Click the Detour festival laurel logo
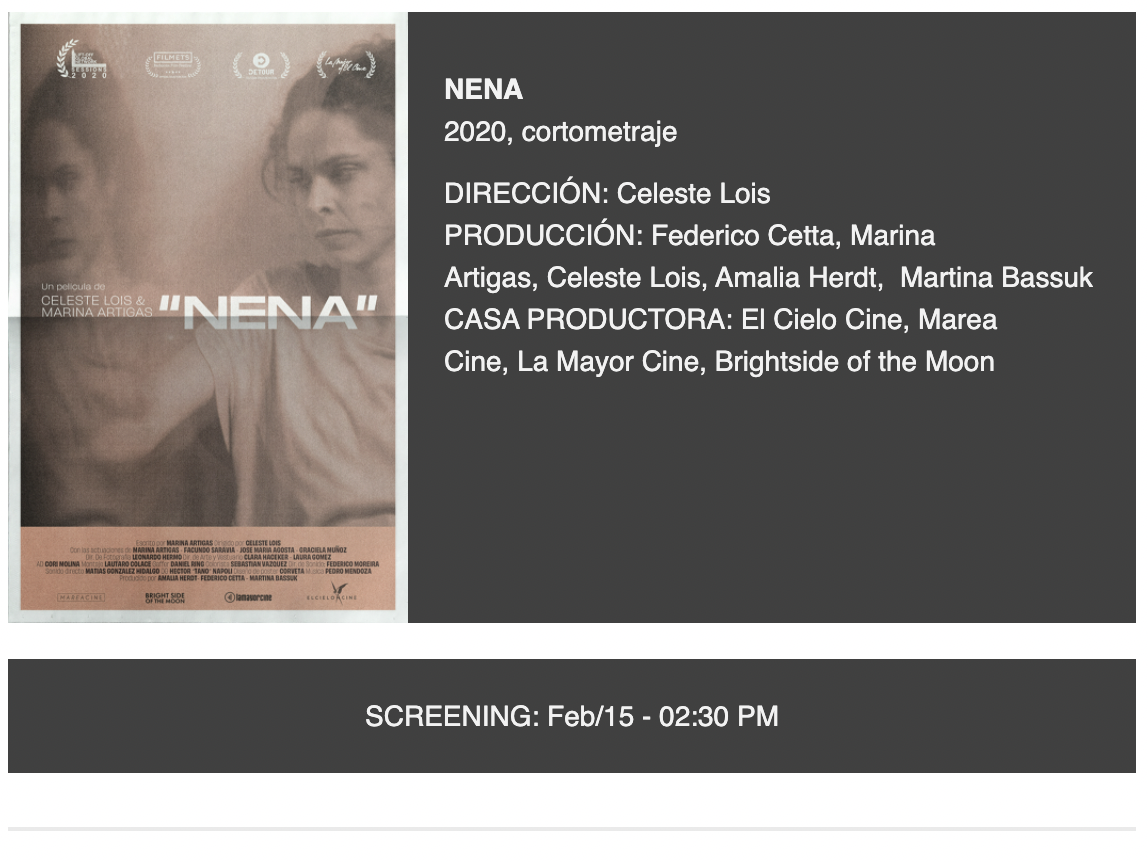 tap(261, 65)
